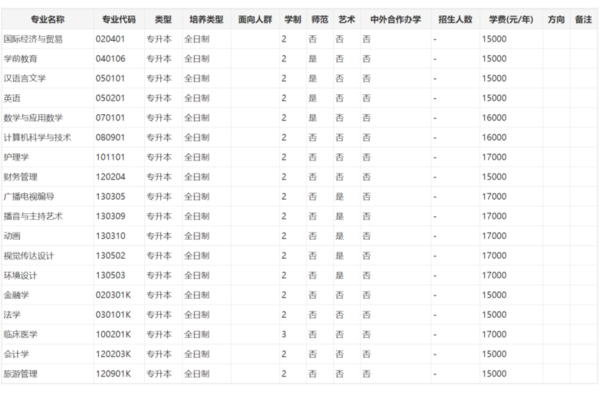Click the 15000 tuition in 国际经济与贸易 row

click(x=494, y=39)
